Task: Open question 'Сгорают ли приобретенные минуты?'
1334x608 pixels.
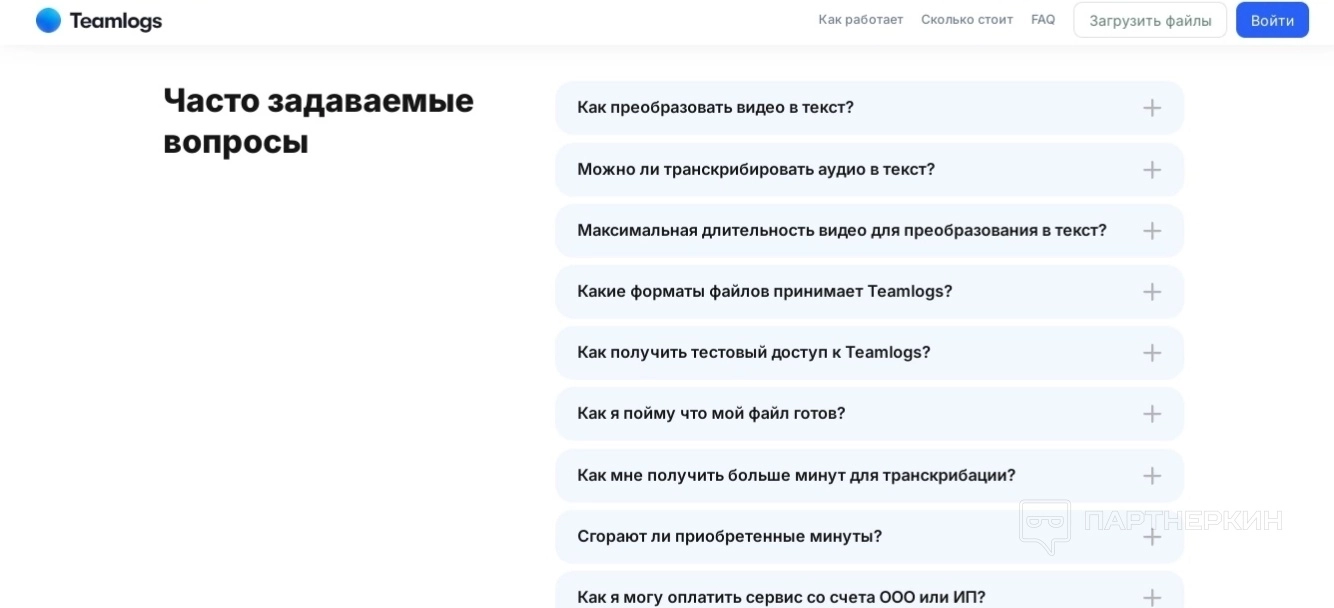Action: [x=869, y=537]
